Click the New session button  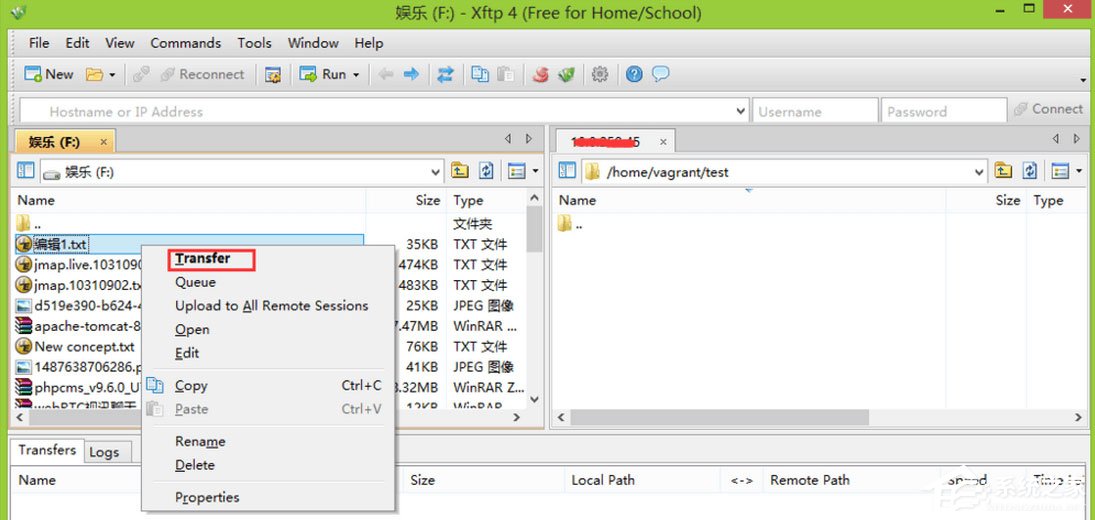[48, 74]
